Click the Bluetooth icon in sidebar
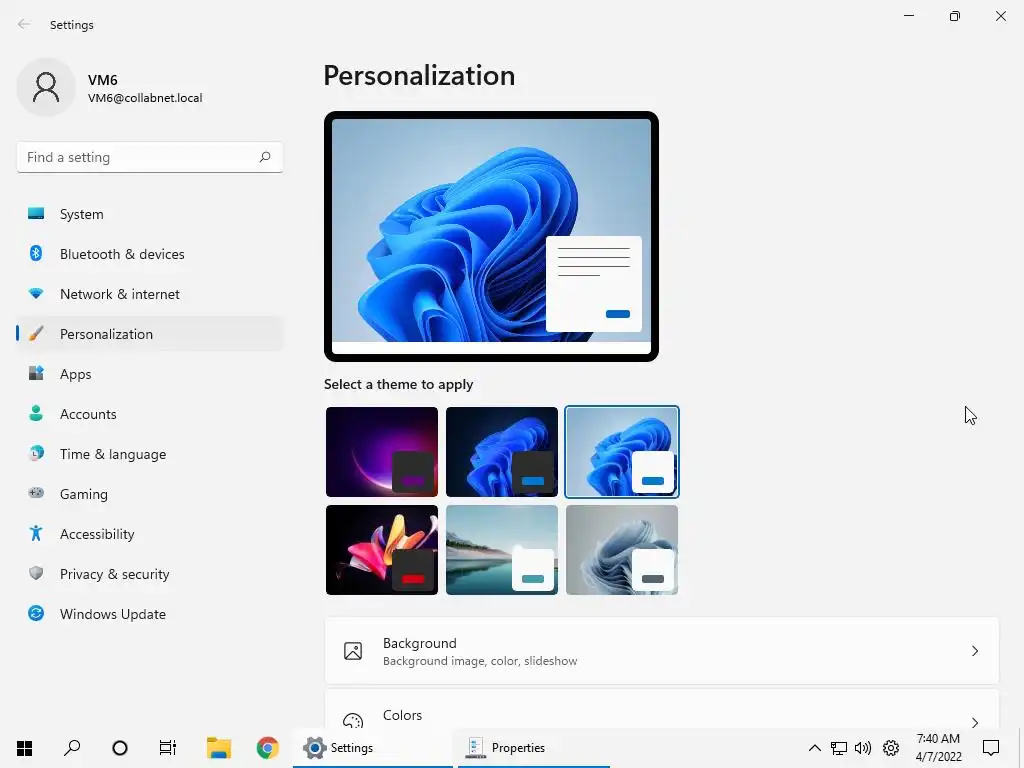 click(36, 253)
